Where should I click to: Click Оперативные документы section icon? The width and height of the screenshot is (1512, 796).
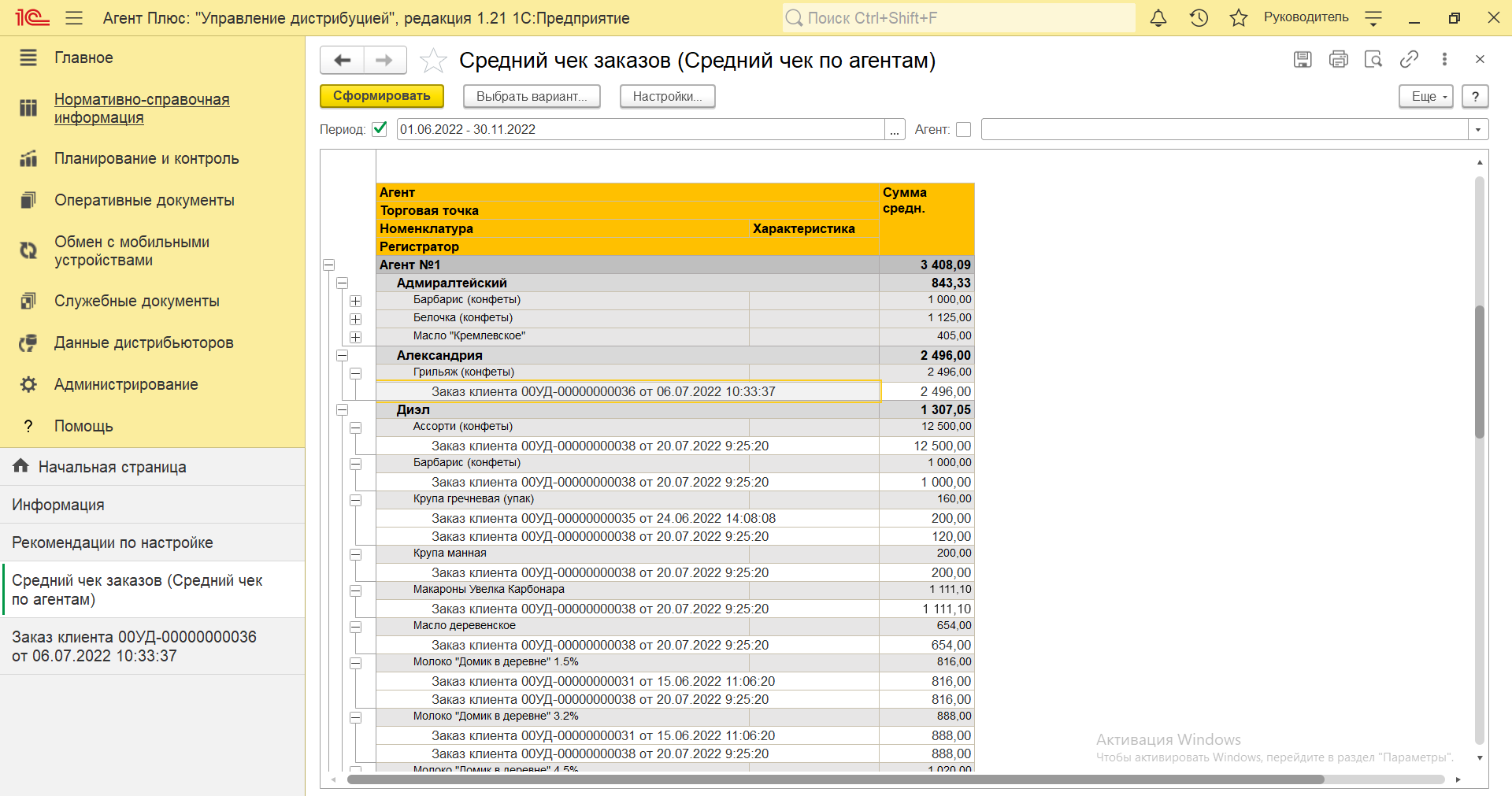tap(28, 200)
